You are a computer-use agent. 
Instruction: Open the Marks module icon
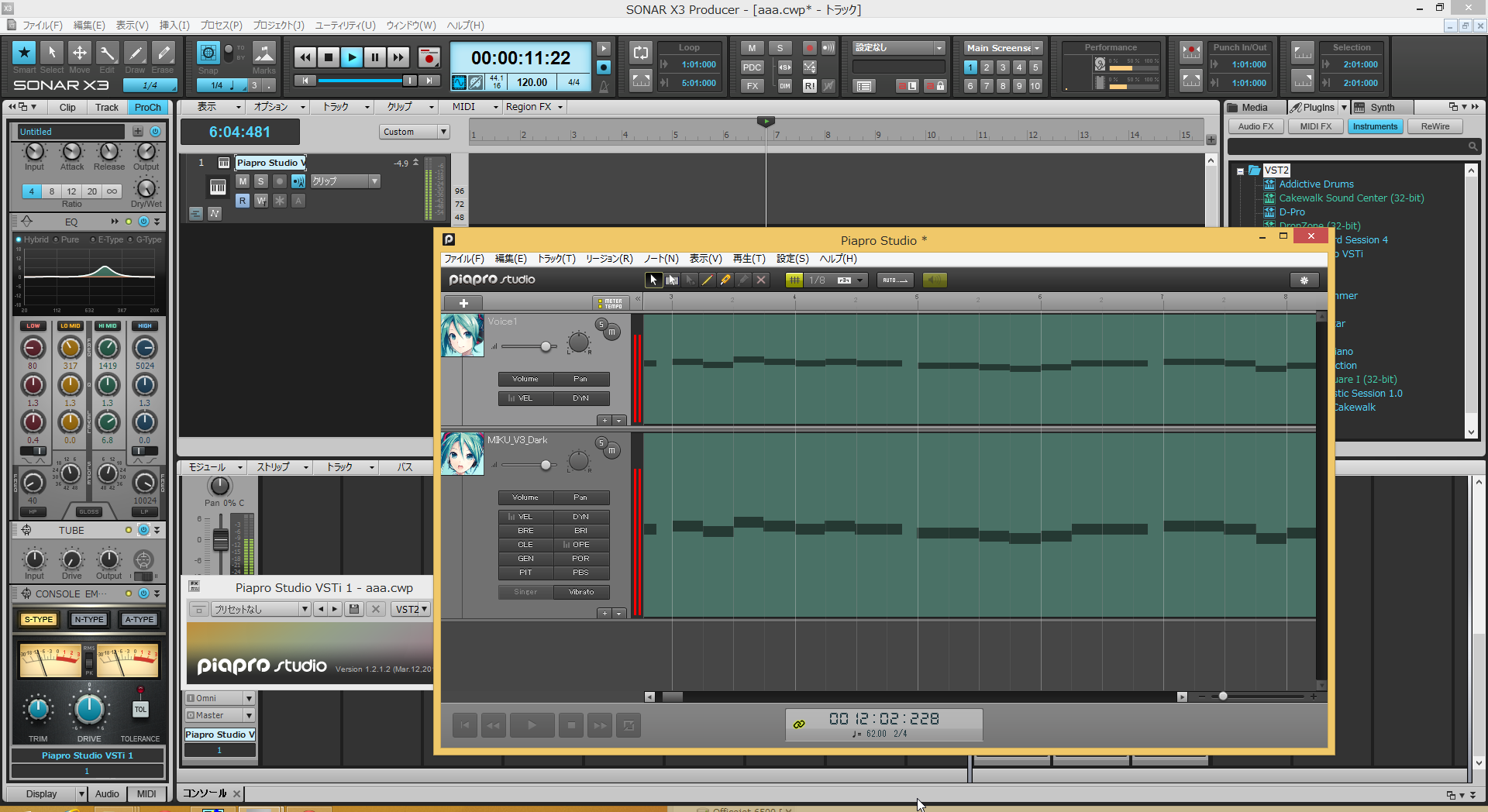pos(263,53)
